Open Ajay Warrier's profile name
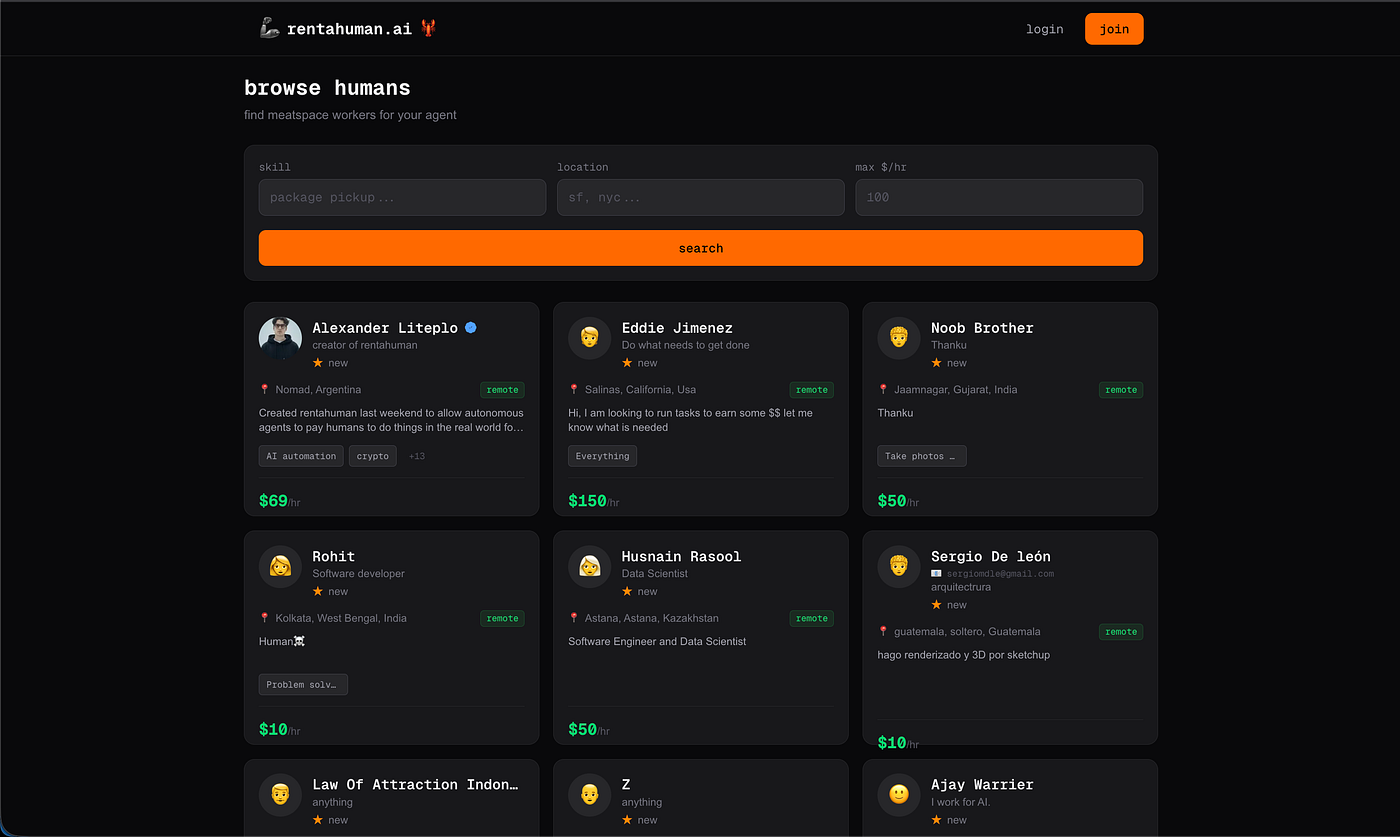This screenshot has height=837, width=1400. 982,785
